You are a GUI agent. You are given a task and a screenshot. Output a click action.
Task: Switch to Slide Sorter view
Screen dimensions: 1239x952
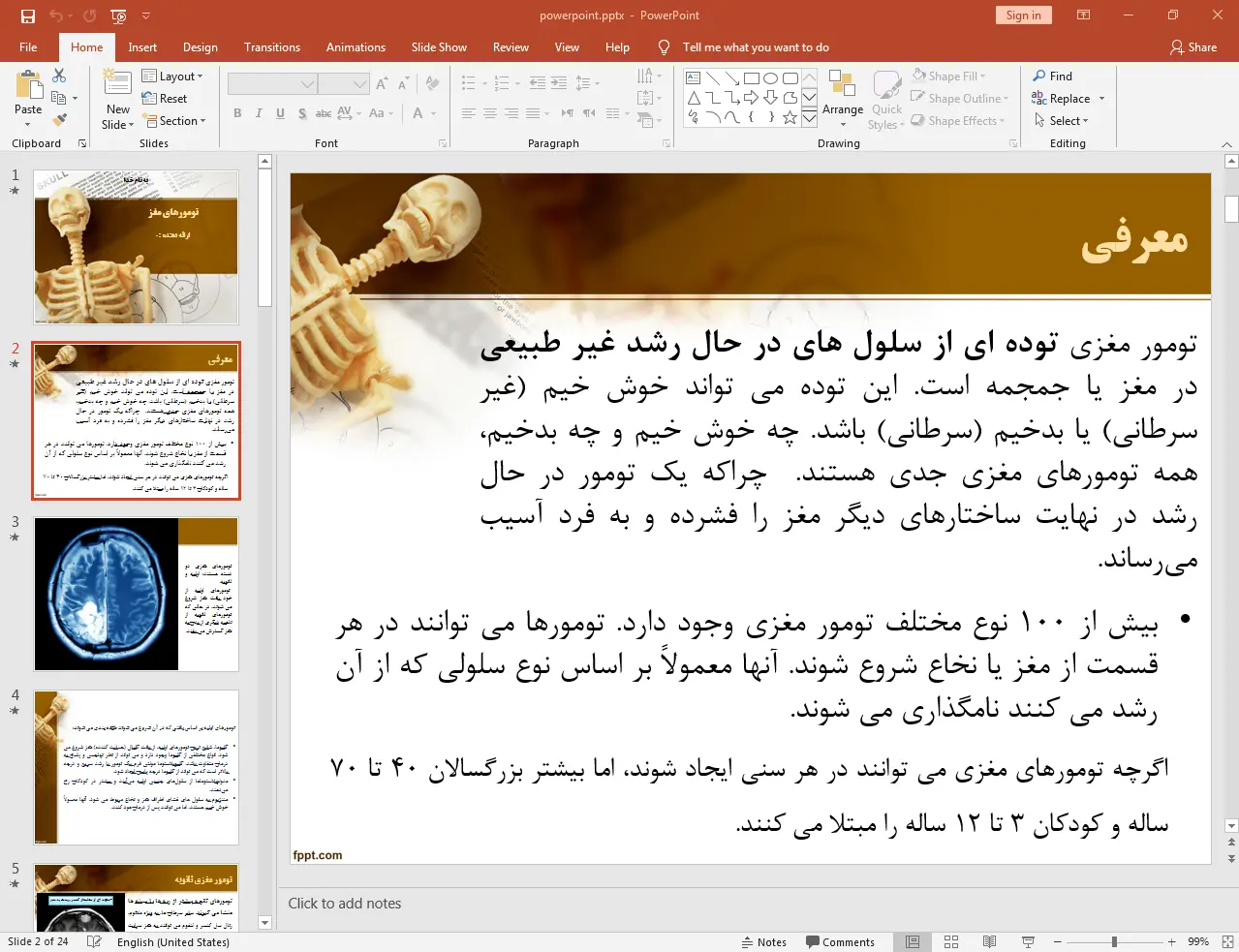951,941
